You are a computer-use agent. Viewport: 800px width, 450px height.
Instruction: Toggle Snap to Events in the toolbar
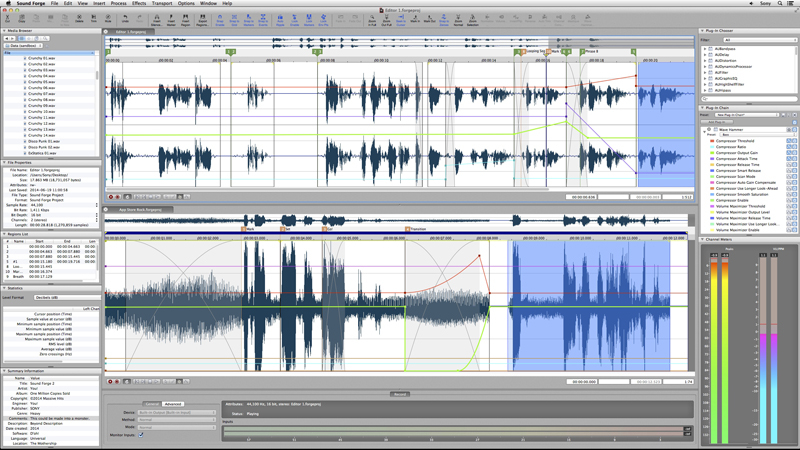[263, 20]
